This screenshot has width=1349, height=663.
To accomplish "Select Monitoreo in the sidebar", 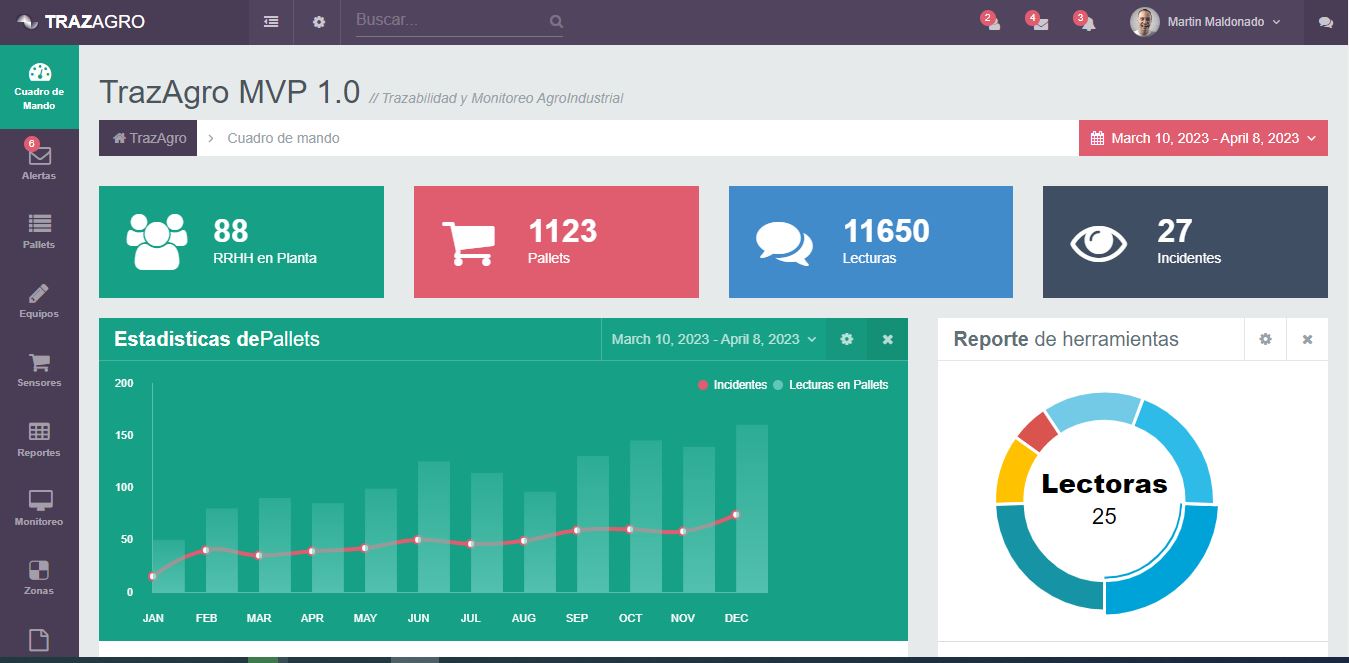I will (39, 508).
